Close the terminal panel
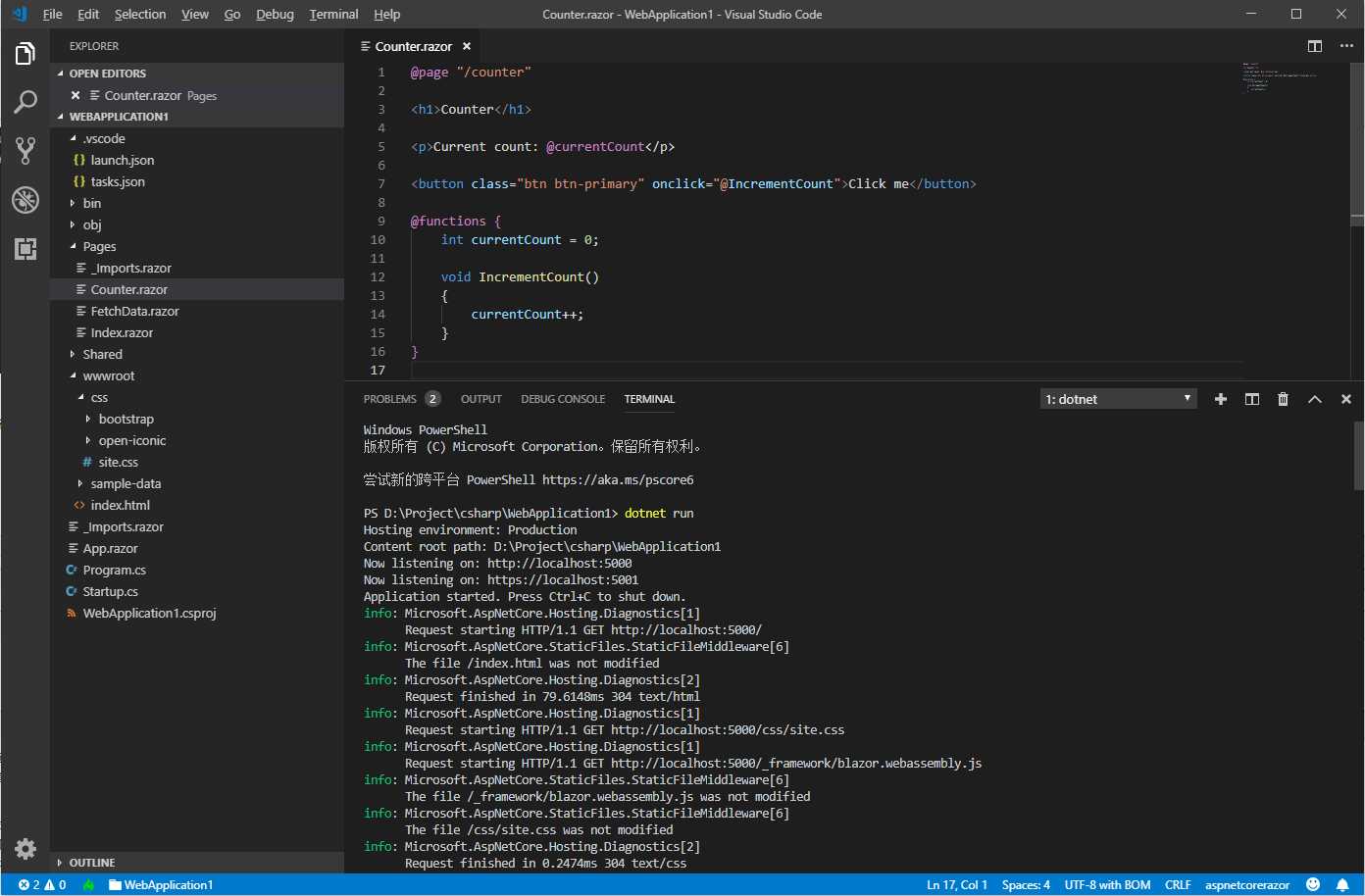Screen dimensions: 1365x896 pos(1346,399)
